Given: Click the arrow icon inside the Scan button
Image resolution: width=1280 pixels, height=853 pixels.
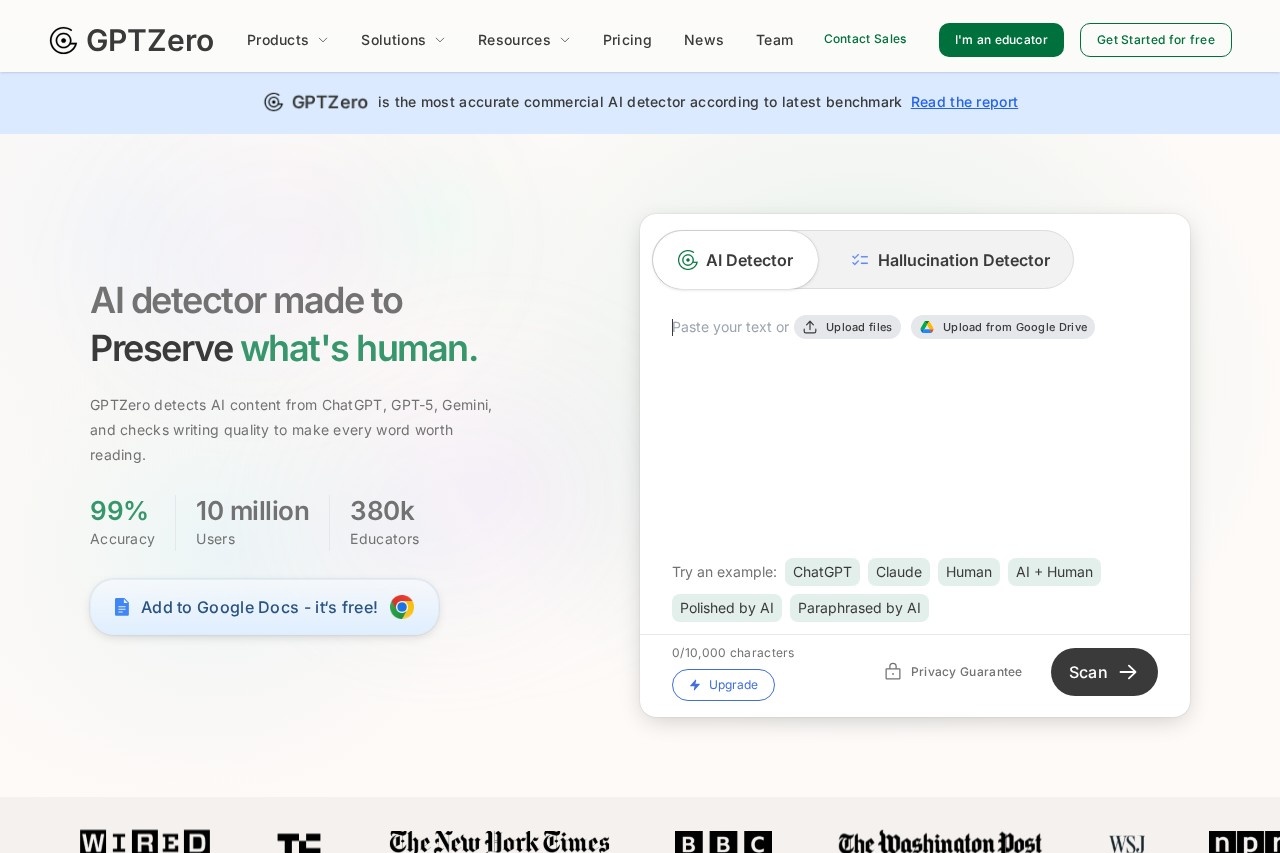Looking at the screenshot, I should (1128, 672).
